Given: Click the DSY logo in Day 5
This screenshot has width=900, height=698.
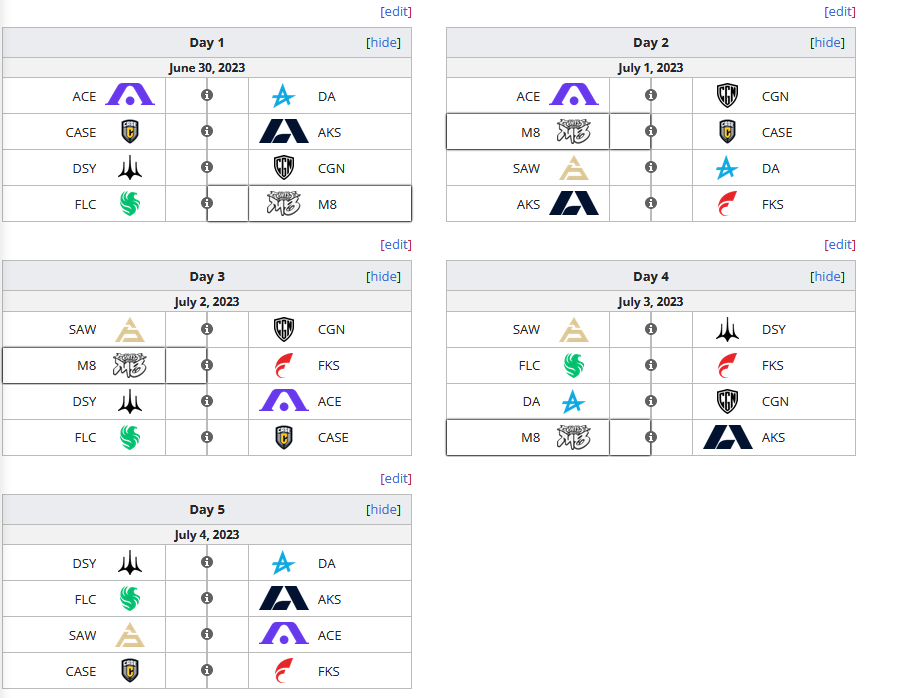Looking at the screenshot, I should point(130,563).
